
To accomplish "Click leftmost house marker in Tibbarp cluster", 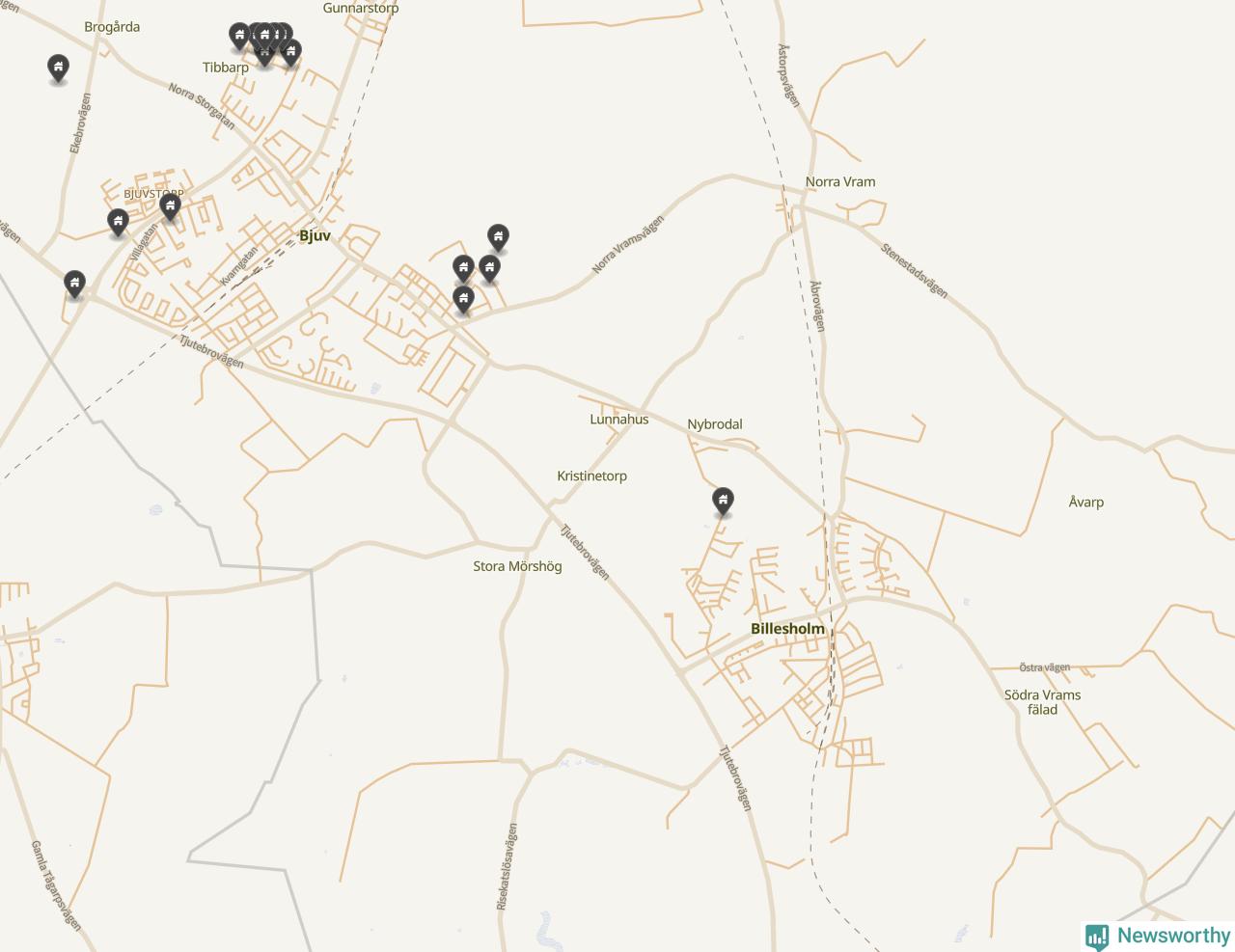I will 239,37.
